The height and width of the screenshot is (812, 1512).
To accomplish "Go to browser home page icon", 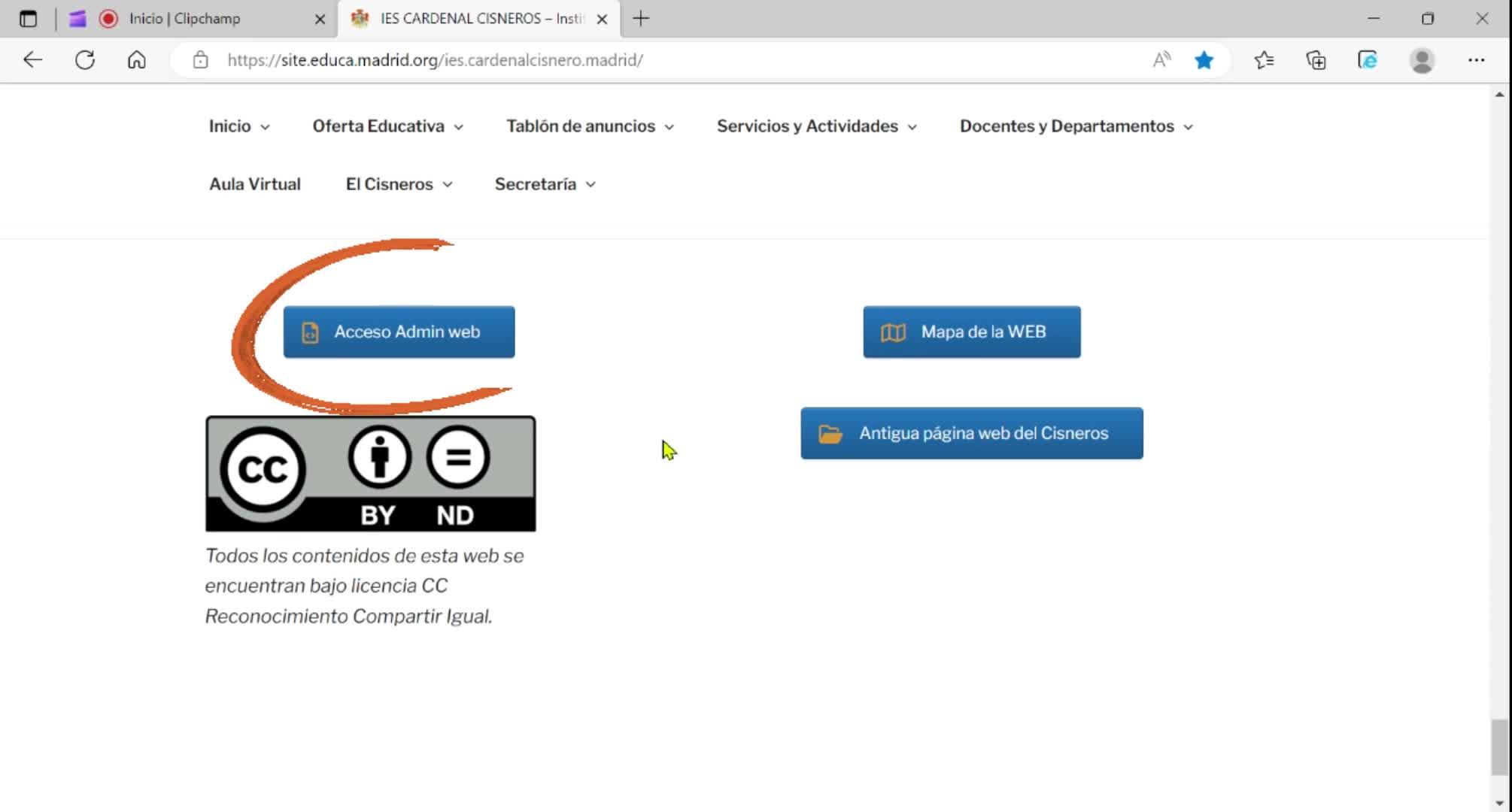I will (x=136, y=60).
